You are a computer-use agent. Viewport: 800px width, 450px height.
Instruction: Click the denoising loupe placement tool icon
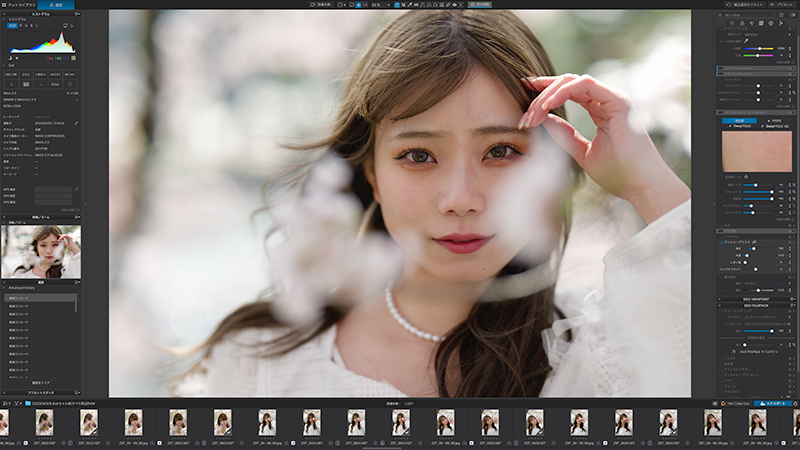pos(746,177)
